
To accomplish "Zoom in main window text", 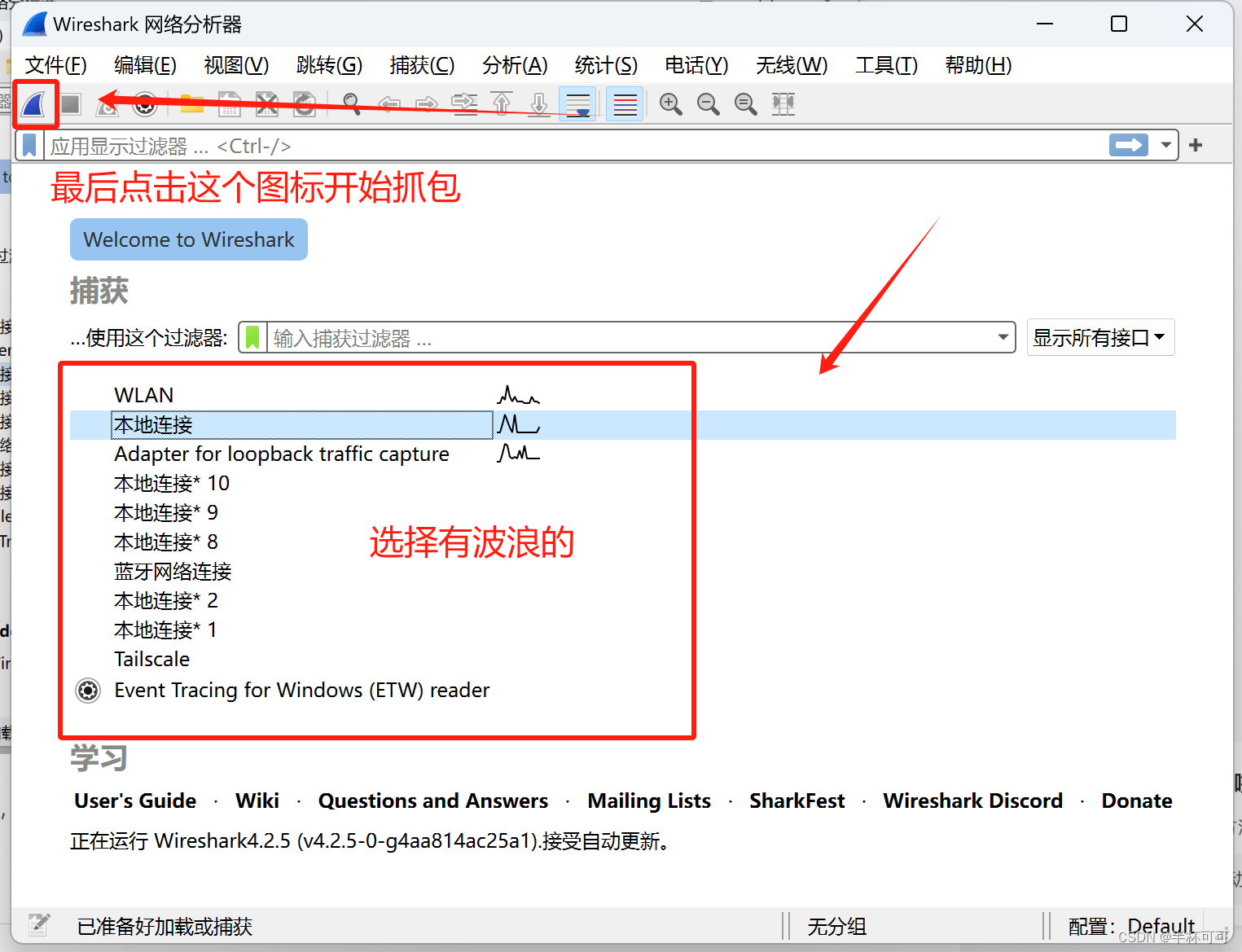I will [x=671, y=104].
